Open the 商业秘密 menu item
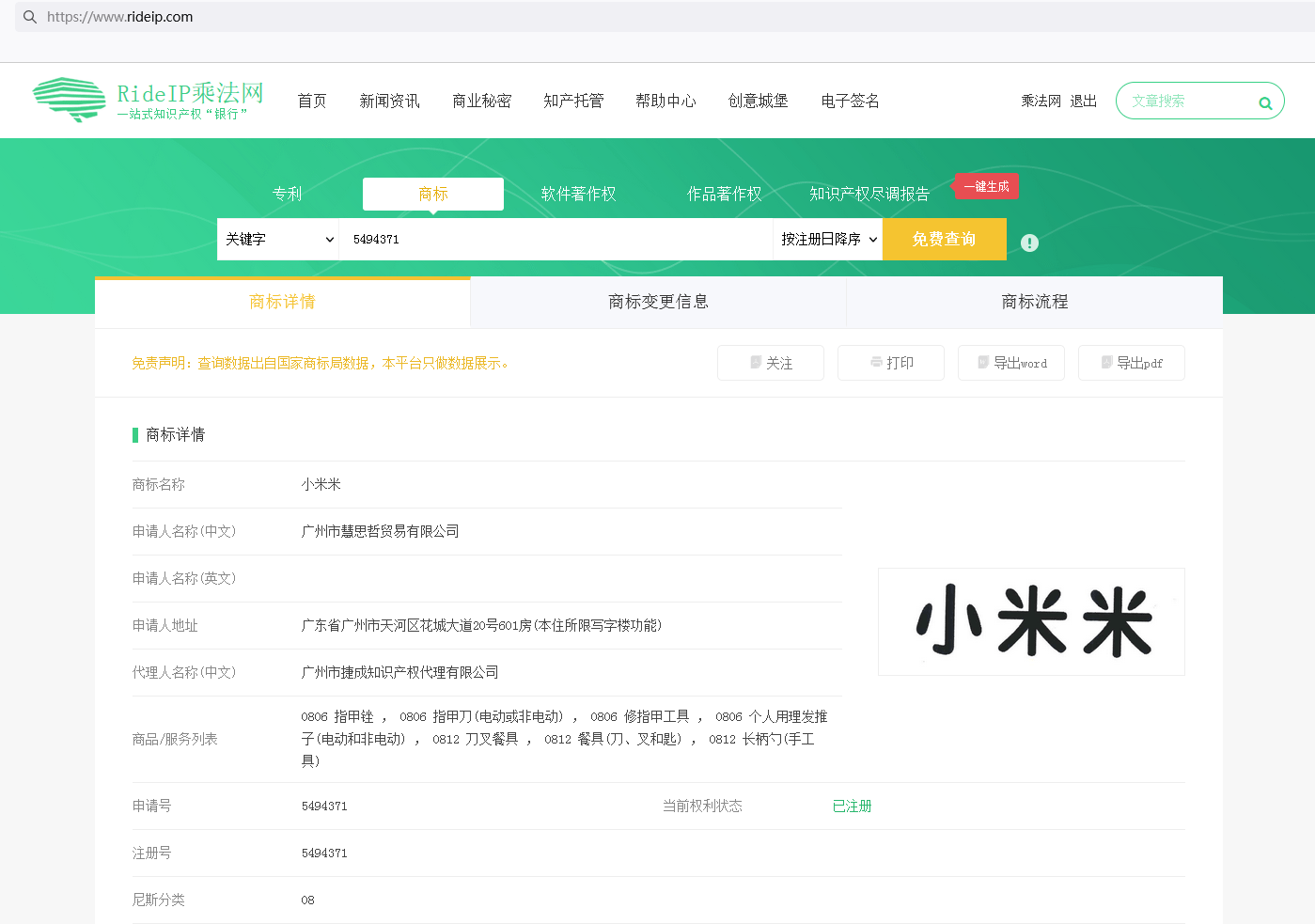This screenshot has width=1315, height=924. (481, 101)
